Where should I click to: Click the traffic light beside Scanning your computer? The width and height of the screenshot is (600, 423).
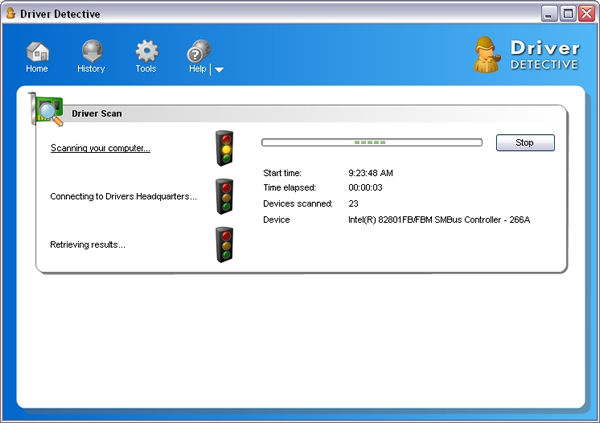point(224,148)
